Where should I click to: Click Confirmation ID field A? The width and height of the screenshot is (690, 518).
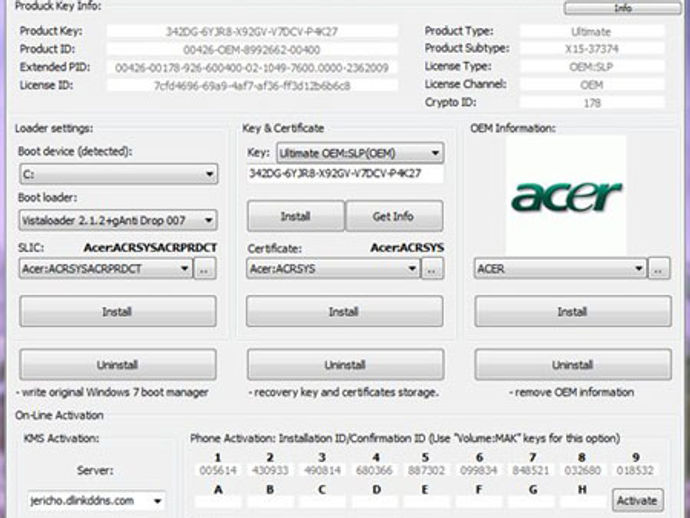tap(218, 502)
